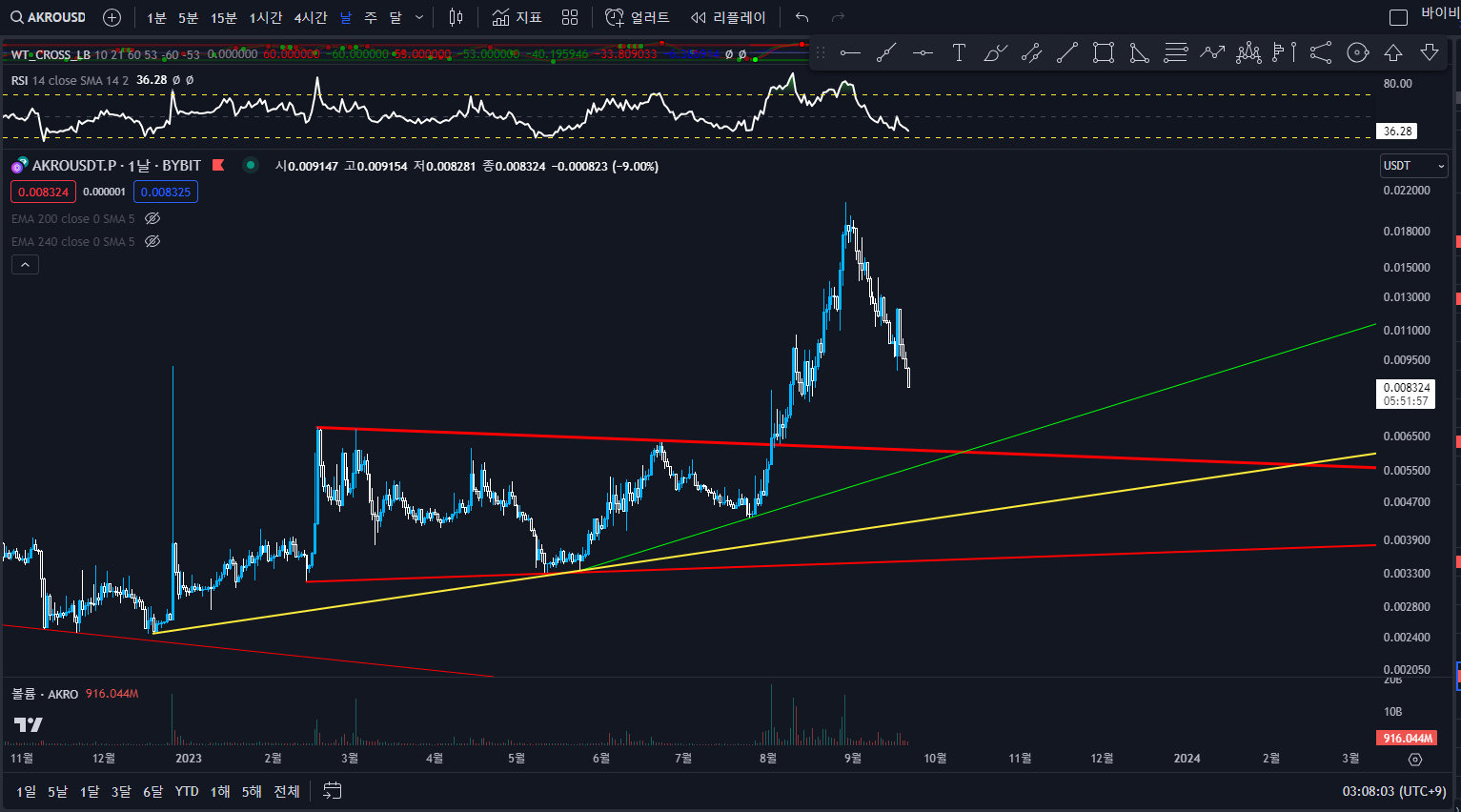Viewport: 1461px width, 812px height.
Task: Grab the favorites toolbar drag handle
Action: pyautogui.click(x=821, y=53)
